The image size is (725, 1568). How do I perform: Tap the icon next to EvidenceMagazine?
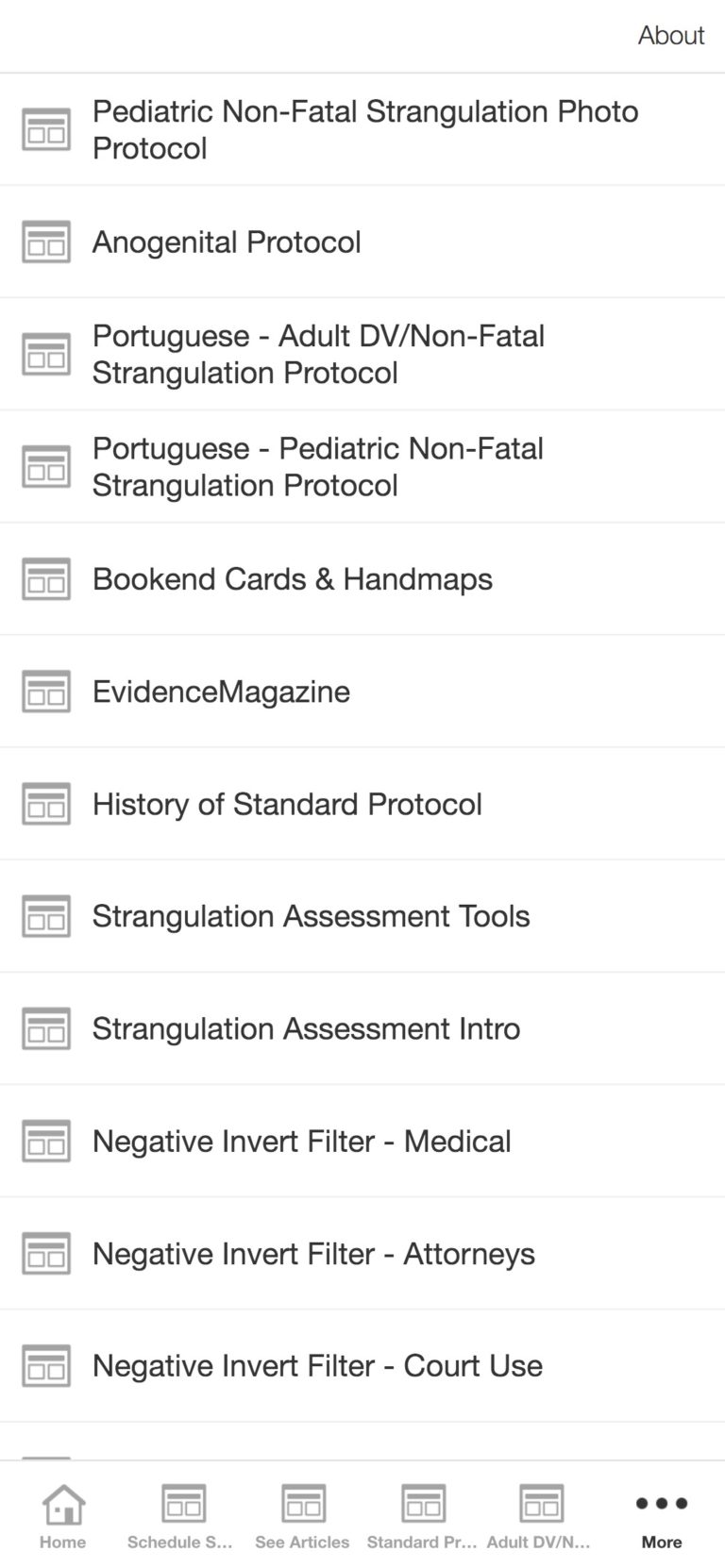(x=45, y=692)
